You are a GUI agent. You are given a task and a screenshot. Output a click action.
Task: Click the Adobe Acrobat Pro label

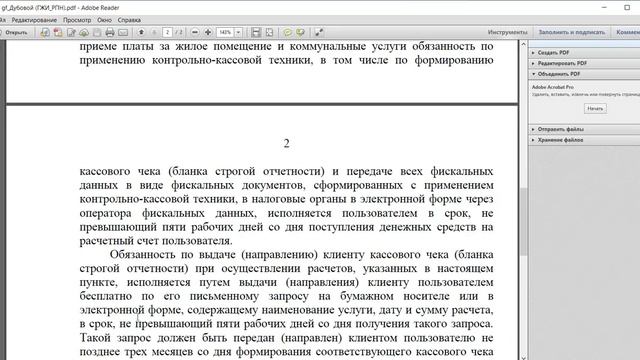[553, 87]
